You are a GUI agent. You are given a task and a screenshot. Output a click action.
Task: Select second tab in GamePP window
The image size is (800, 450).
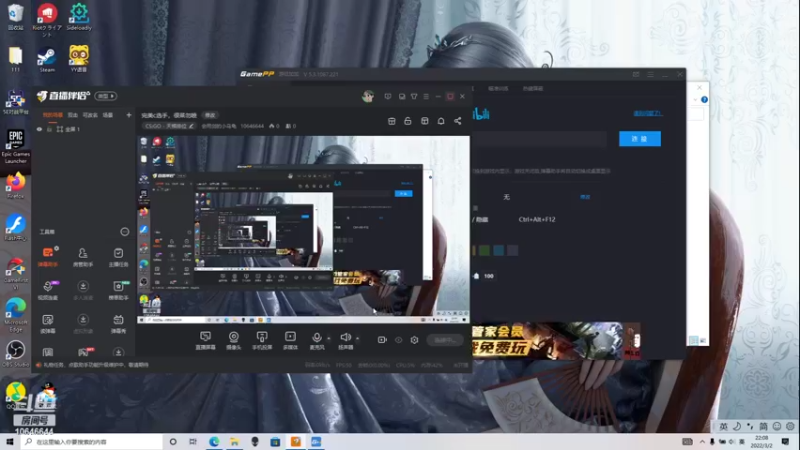coord(497,88)
